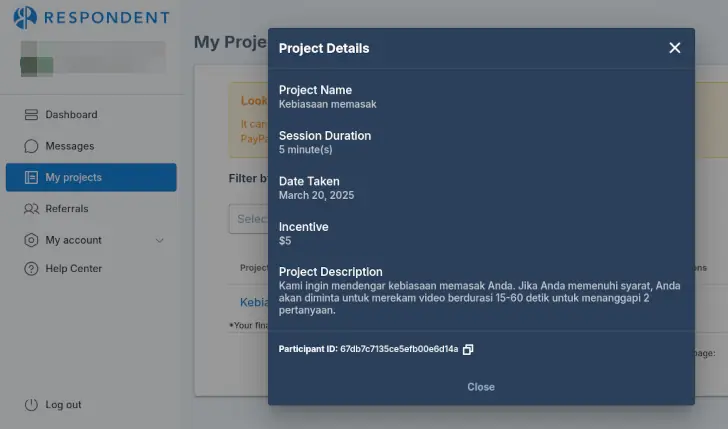Click the Help Center question mark icon
This screenshot has width=728, height=429.
(x=31, y=268)
